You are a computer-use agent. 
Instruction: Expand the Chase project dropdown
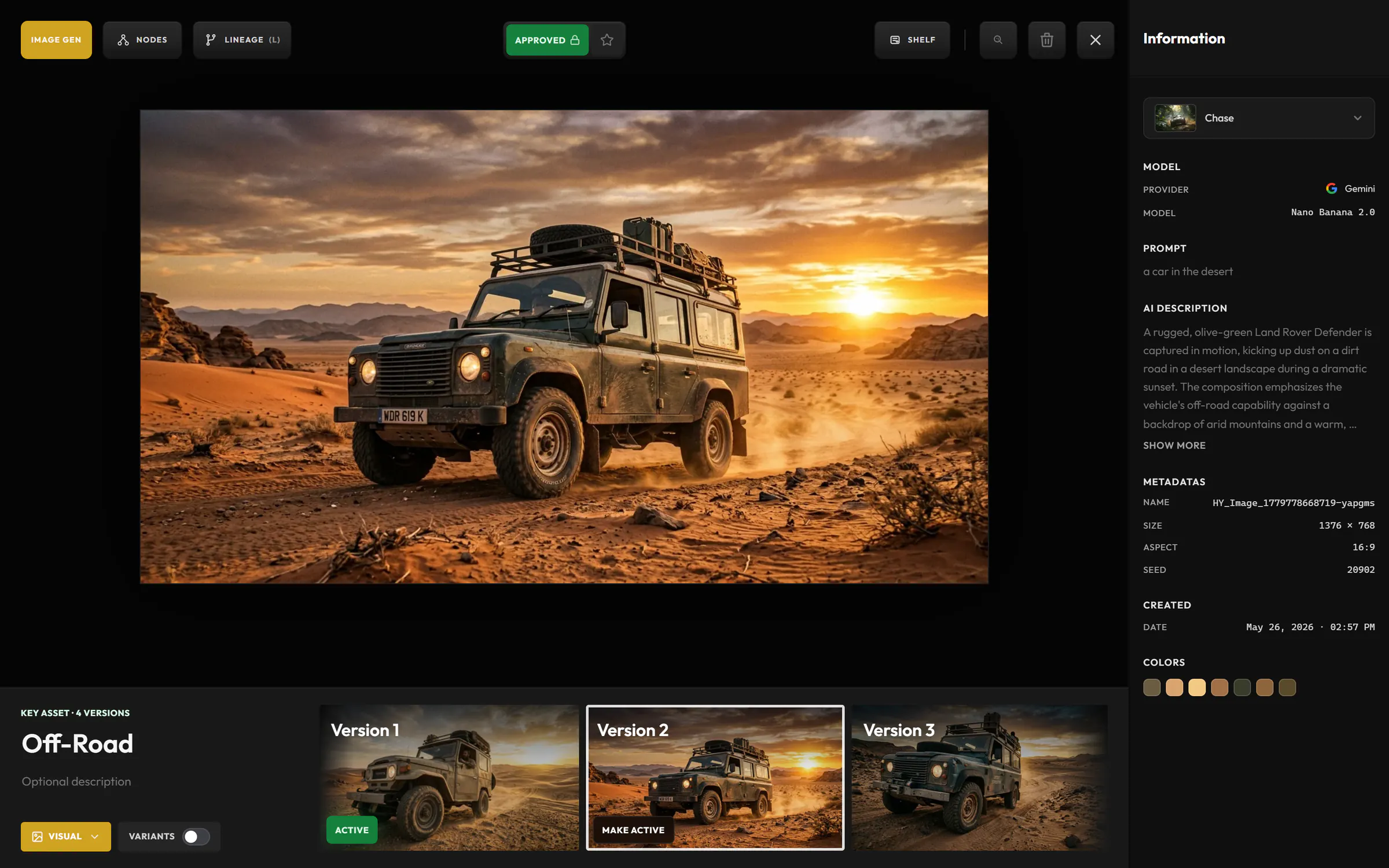(x=1259, y=118)
